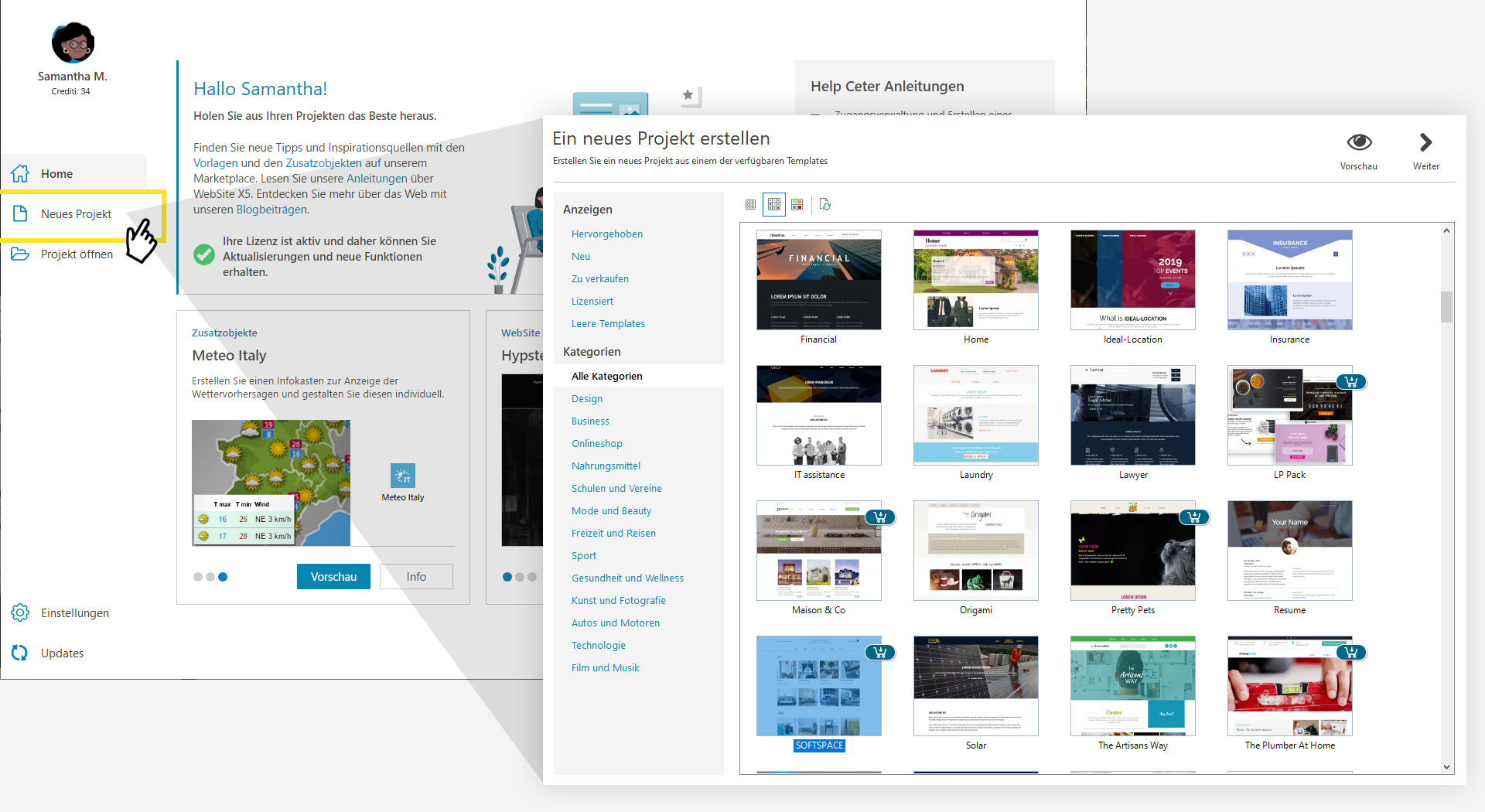1485x812 pixels.
Task: Select the Ideal-Location template thumbnail
Action: (1133, 280)
